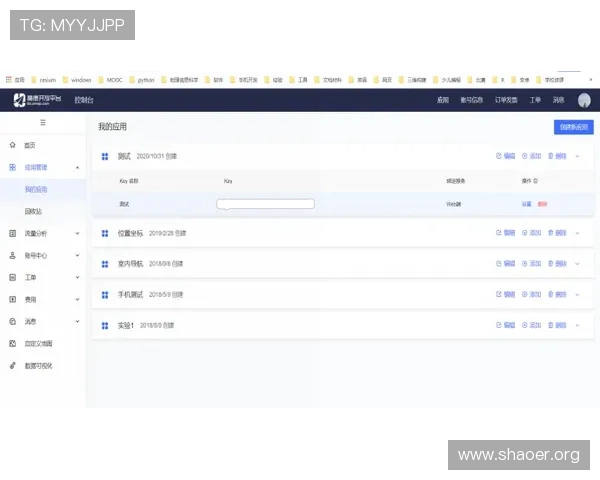The image size is (600, 480).
Task: Expand the 流量分析 sidebar menu
Action: 77,233
